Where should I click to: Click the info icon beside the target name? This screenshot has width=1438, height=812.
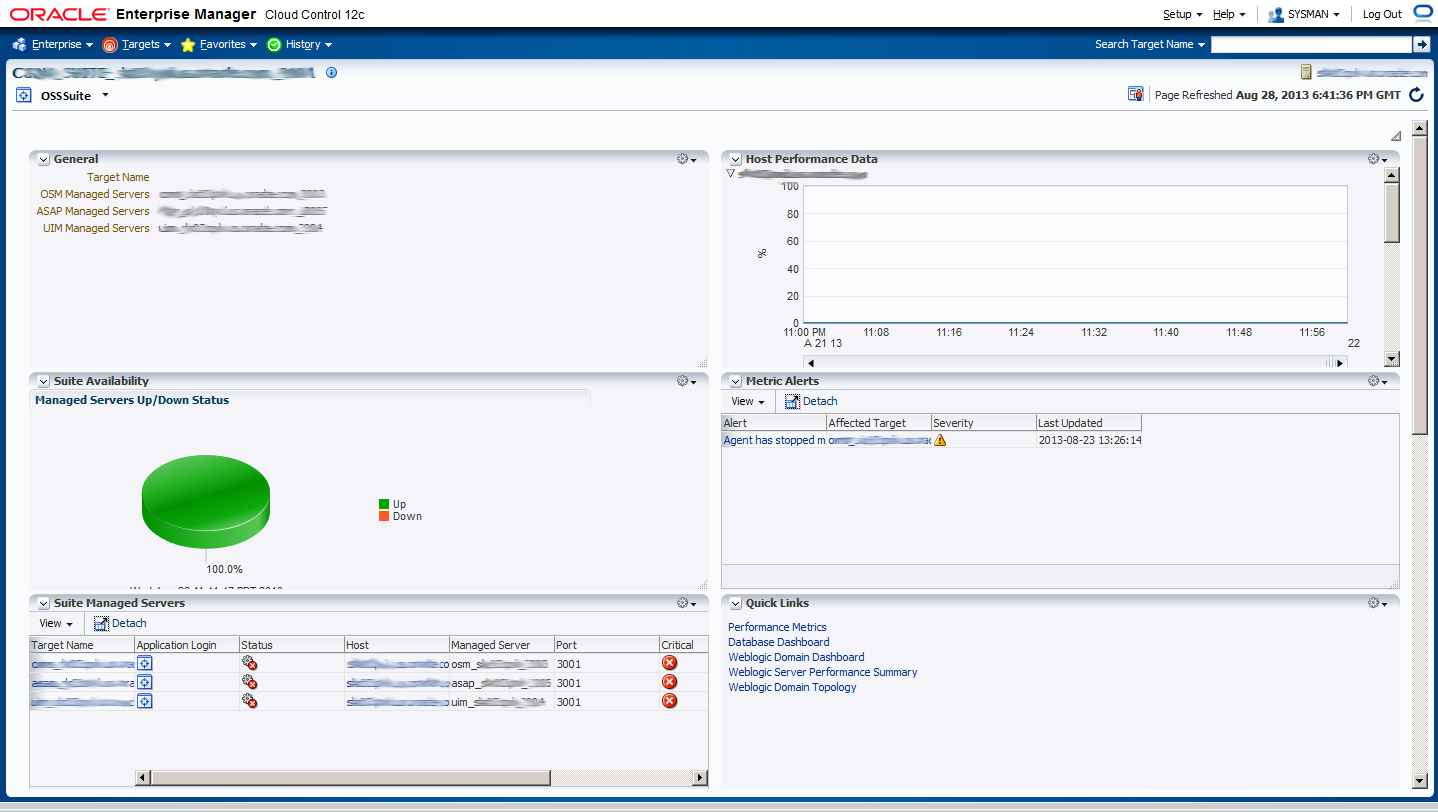point(332,72)
